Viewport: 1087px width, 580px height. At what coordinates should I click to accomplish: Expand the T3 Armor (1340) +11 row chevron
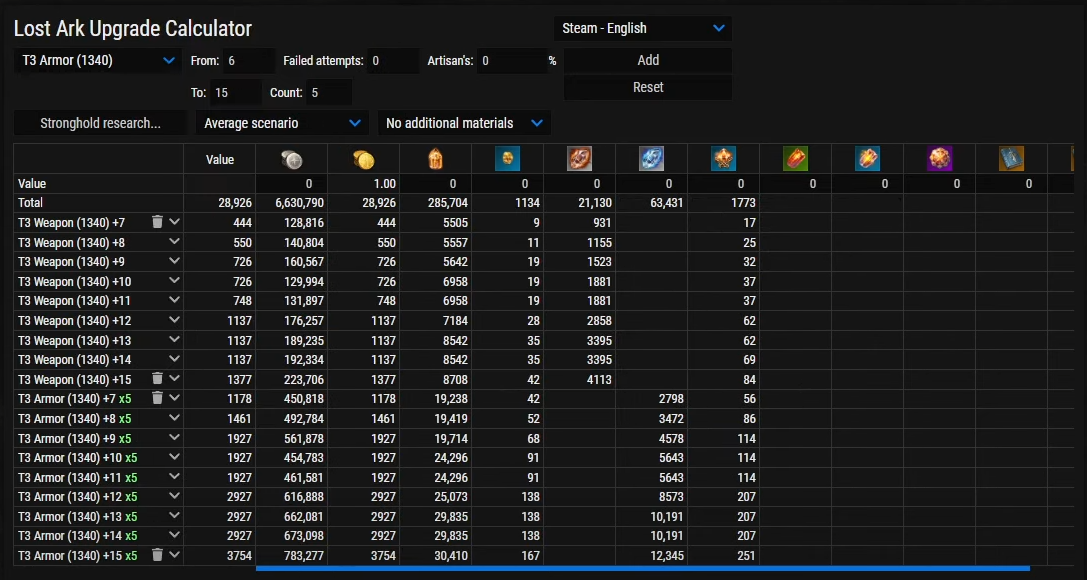coord(174,477)
